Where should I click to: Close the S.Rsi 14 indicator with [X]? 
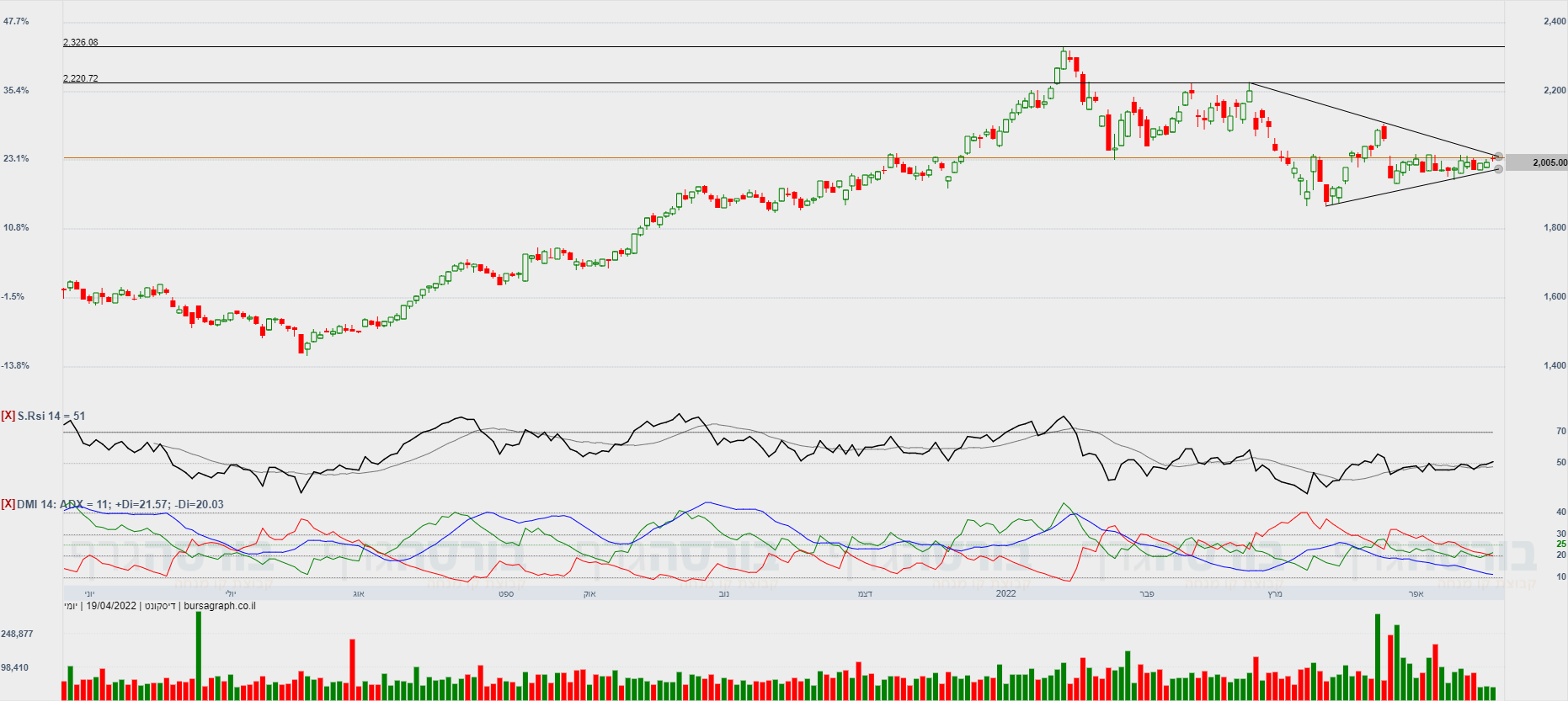(8, 416)
